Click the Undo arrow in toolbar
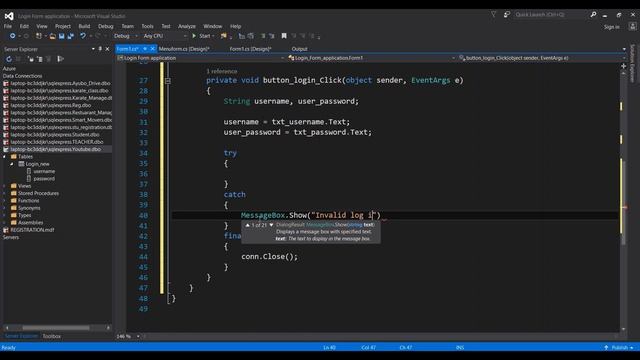 (x=83, y=36)
